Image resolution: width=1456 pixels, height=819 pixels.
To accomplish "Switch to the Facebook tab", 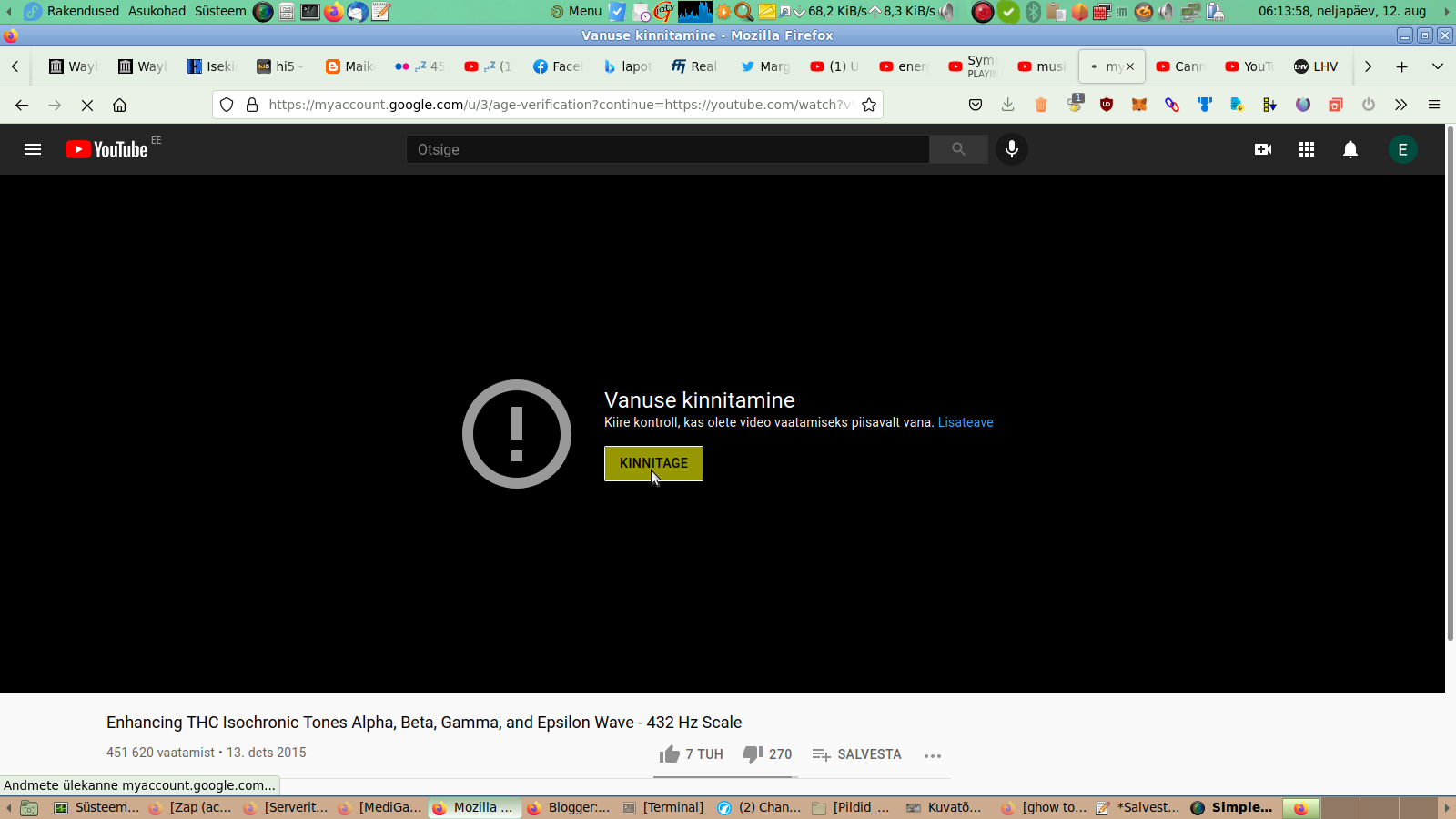I will 557,66.
